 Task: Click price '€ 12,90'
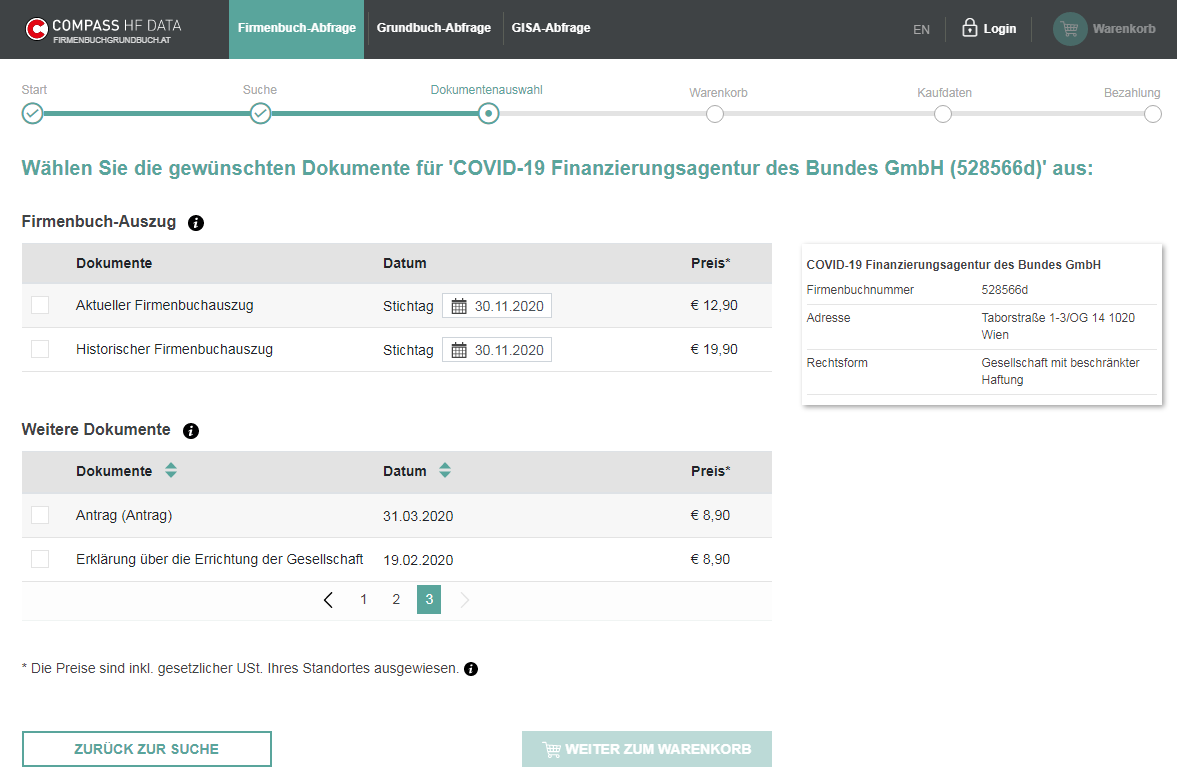(714, 306)
